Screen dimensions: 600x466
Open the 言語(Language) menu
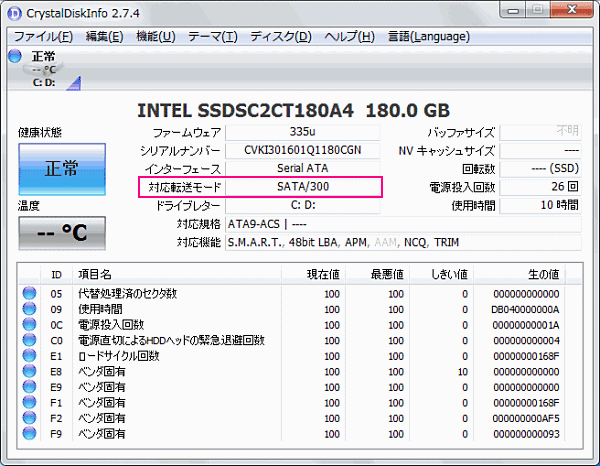click(429, 37)
